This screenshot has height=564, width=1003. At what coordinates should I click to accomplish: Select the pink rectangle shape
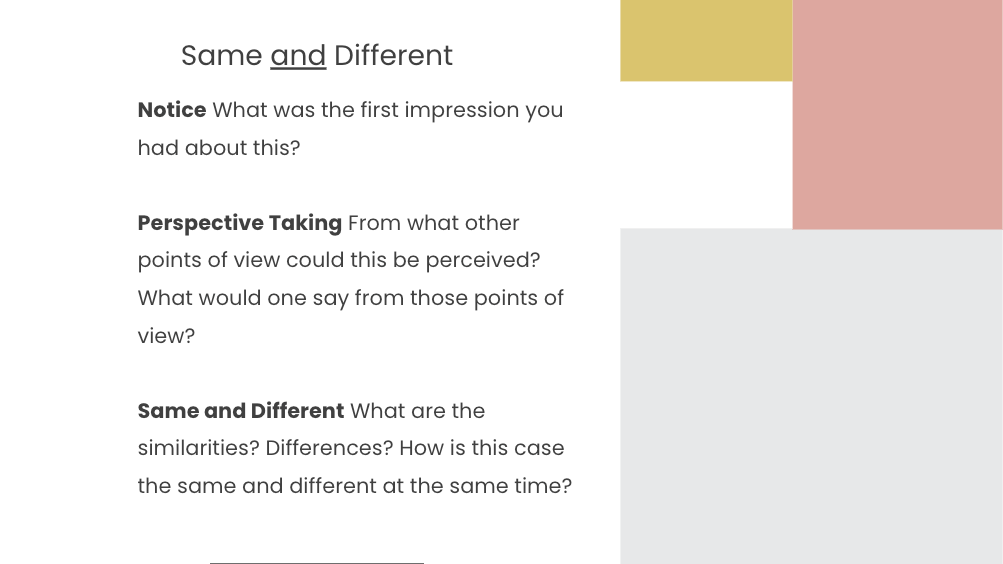click(897, 114)
